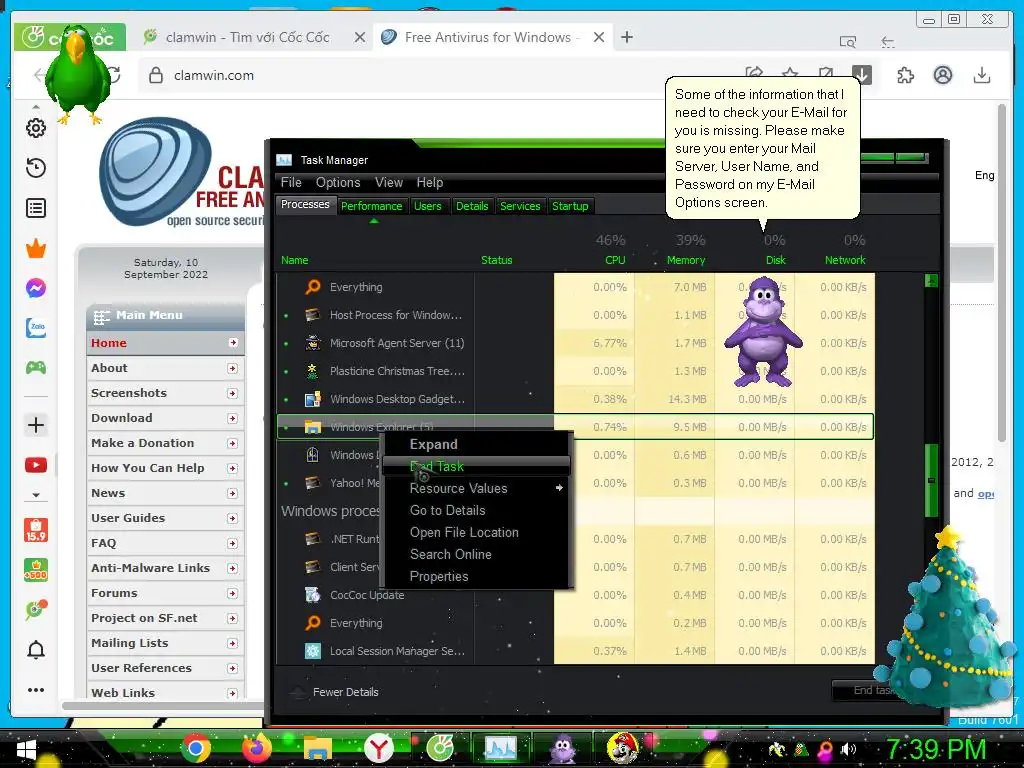Expand the sidebar collapsed items arrow
Image resolution: width=1024 pixels, height=768 pixels.
point(36,495)
